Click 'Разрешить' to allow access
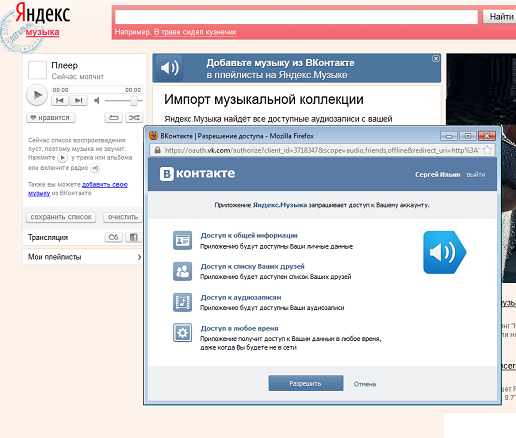The image size is (516, 438). [x=306, y=383]
